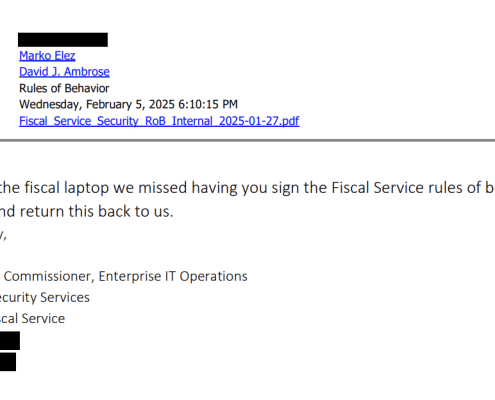
Task: Click the Rules of Behavior subject line
Action: coord(64,88)
